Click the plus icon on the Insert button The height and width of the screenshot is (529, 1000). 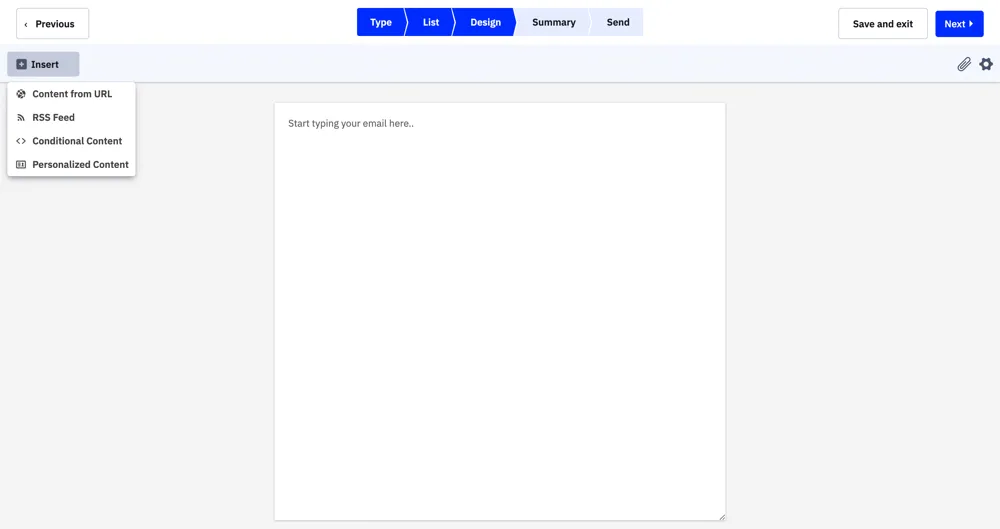coord(22,64)
